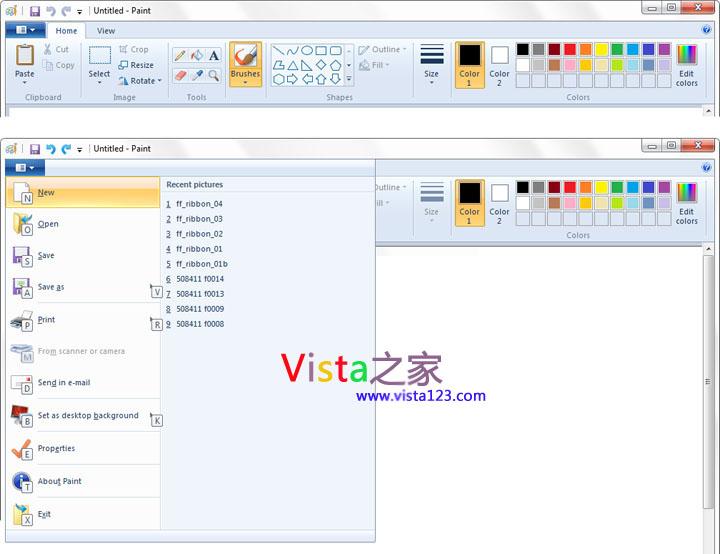
Task: Select the Text tool
Action: (x=214, y=56)
